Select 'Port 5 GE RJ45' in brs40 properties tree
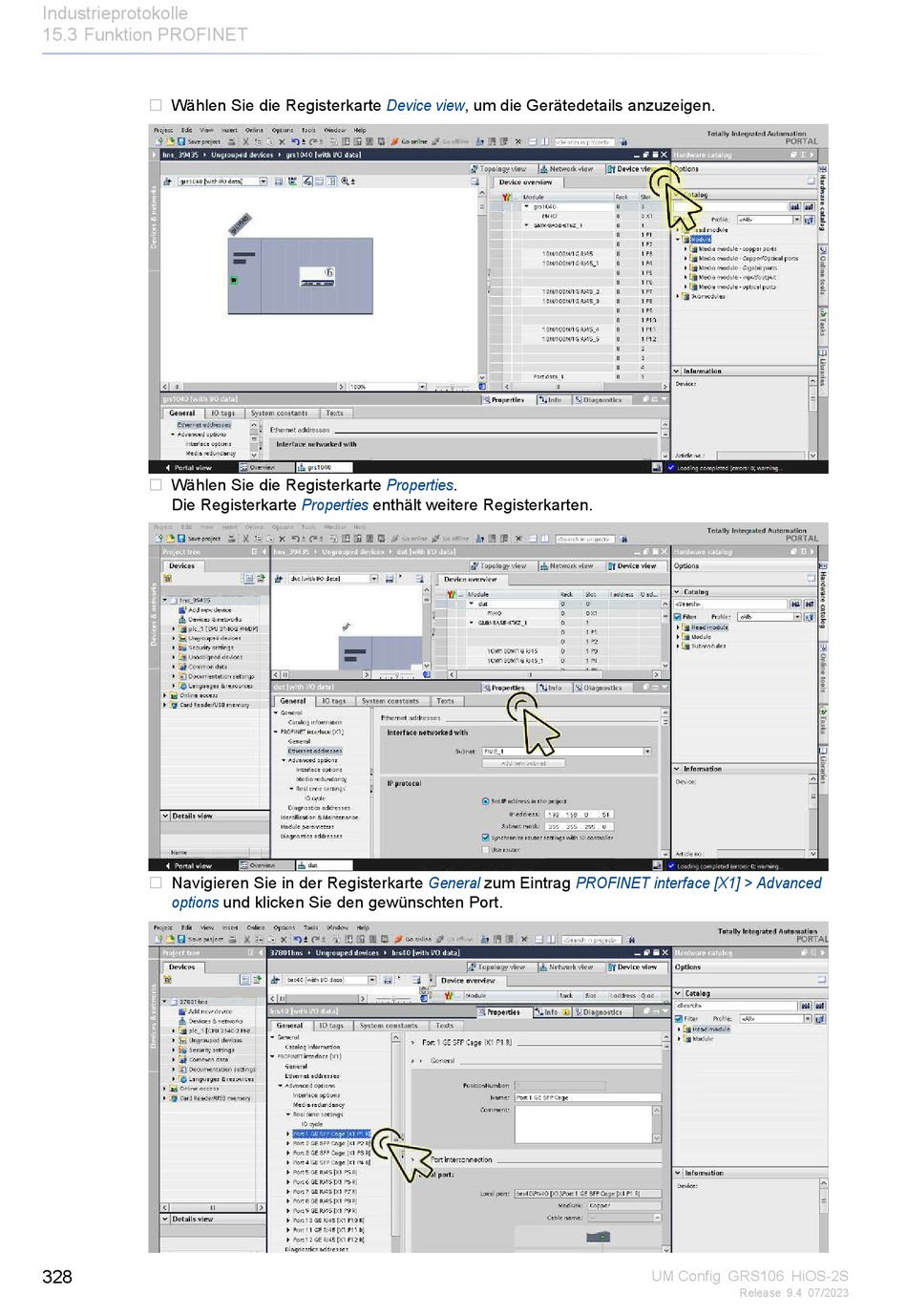Viewport: 907px width, 1316px height. 325,1173
